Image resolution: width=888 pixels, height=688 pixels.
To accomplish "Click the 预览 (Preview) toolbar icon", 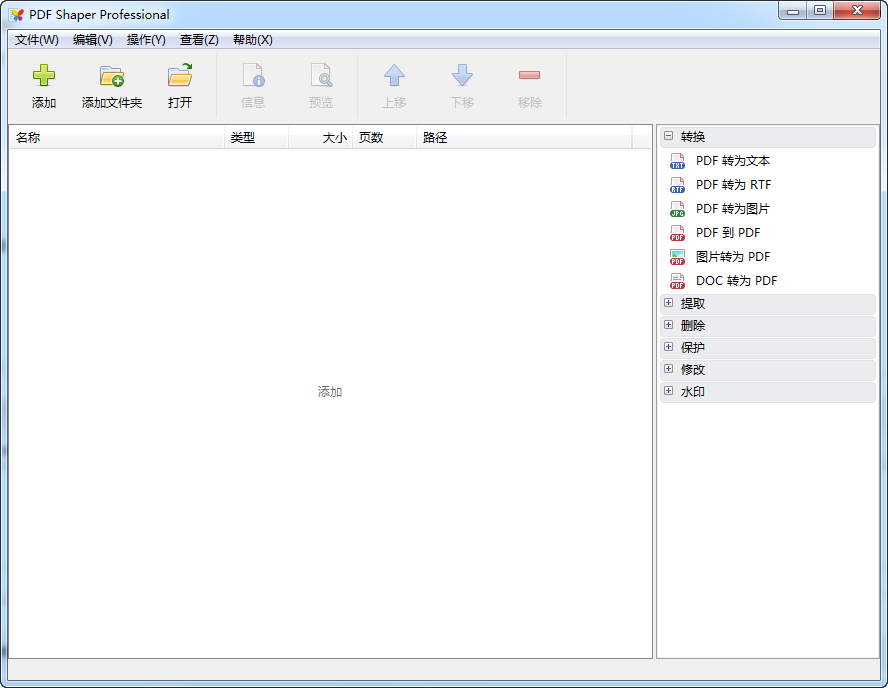I will pyautogui.click(x=322, y=85).
